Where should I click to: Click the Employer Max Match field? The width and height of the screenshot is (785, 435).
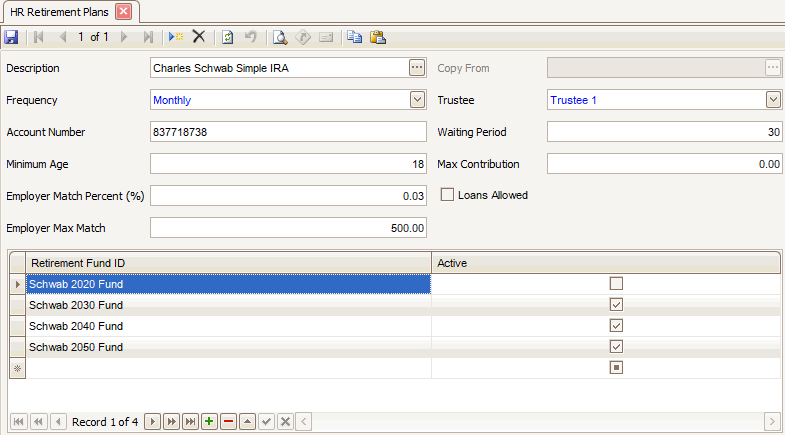point(288,228)
